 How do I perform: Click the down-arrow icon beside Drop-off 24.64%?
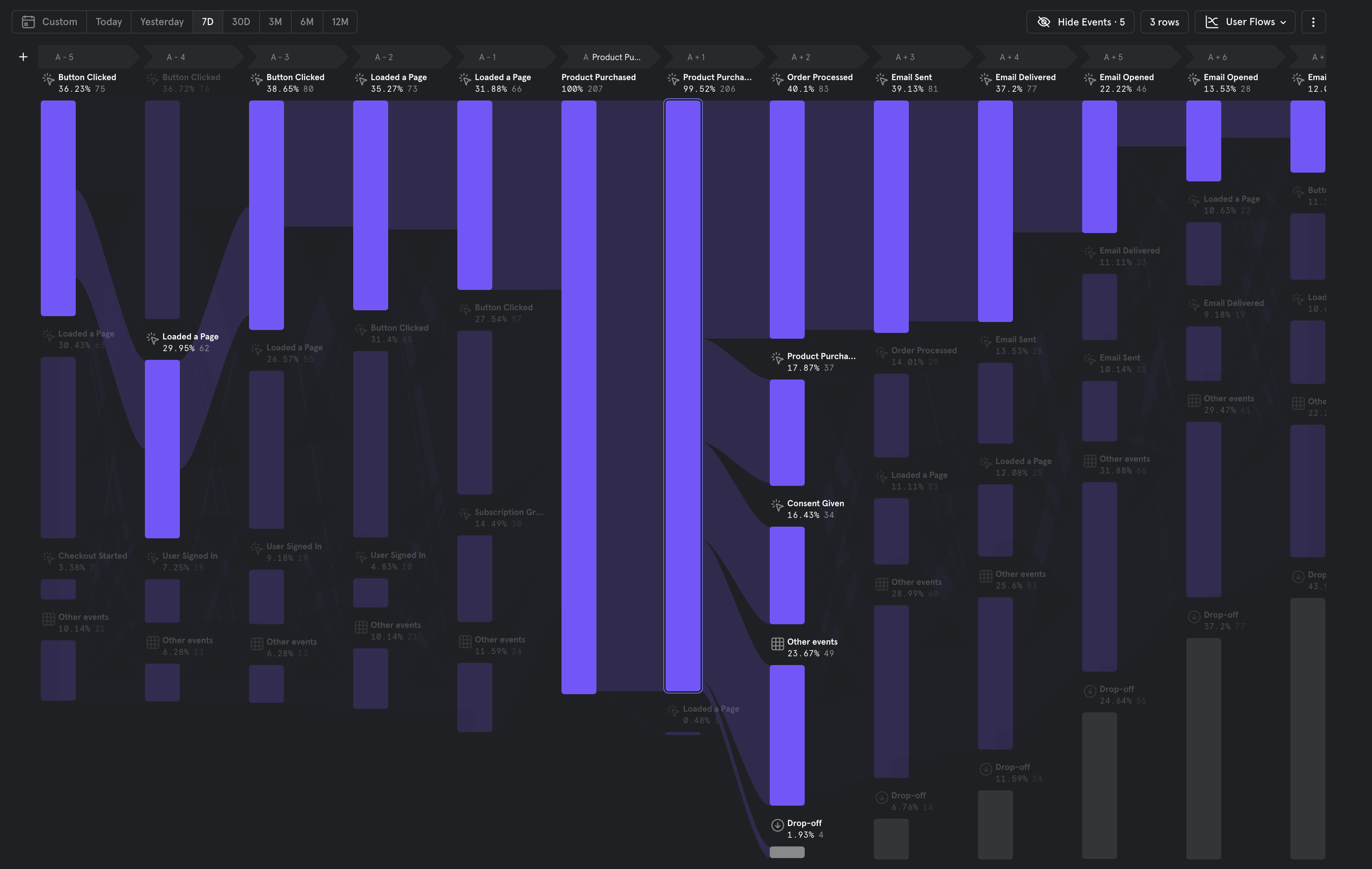1090,691
